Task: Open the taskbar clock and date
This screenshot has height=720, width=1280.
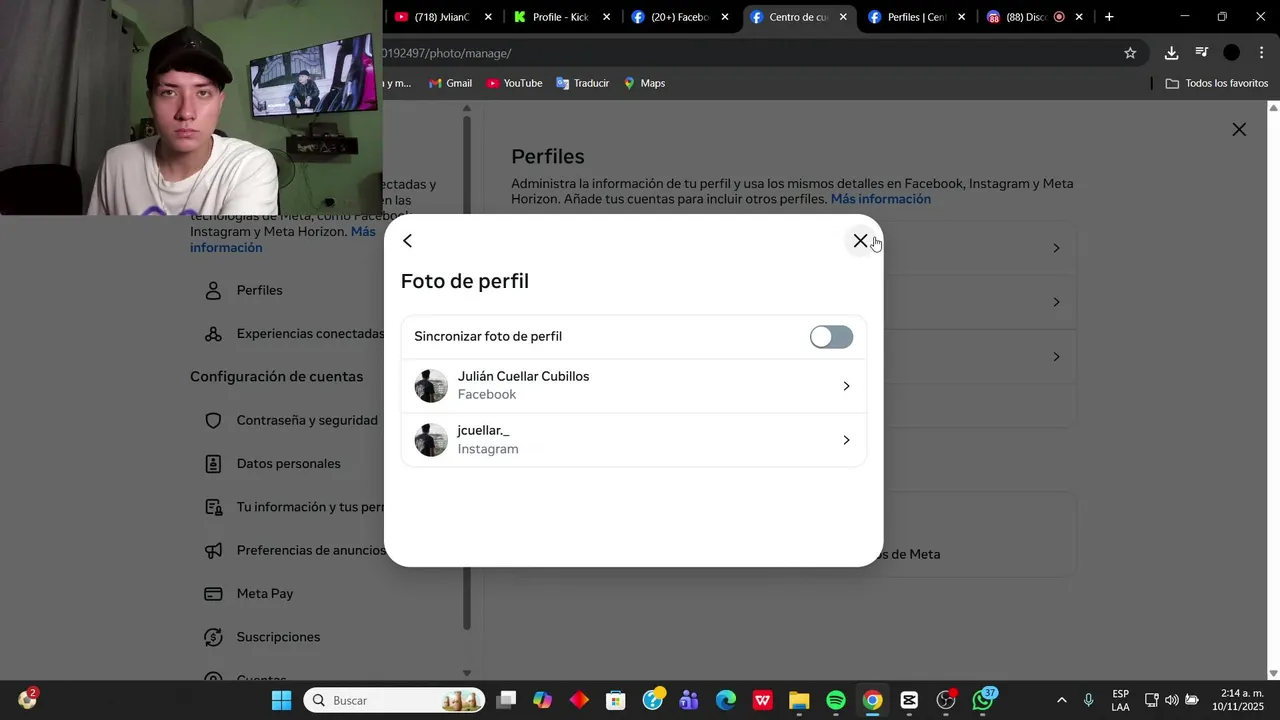Action: pyautogui.click(x=1237, y=700)
